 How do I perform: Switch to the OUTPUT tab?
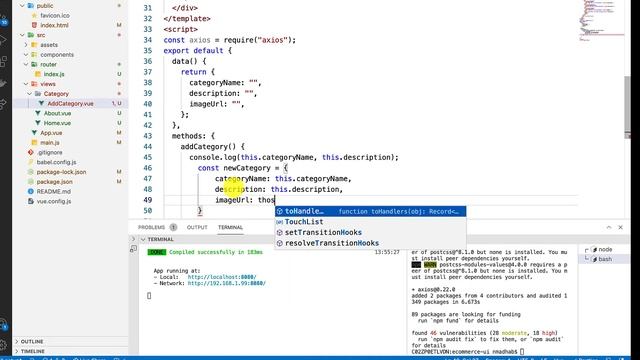[x=197, y=227]
